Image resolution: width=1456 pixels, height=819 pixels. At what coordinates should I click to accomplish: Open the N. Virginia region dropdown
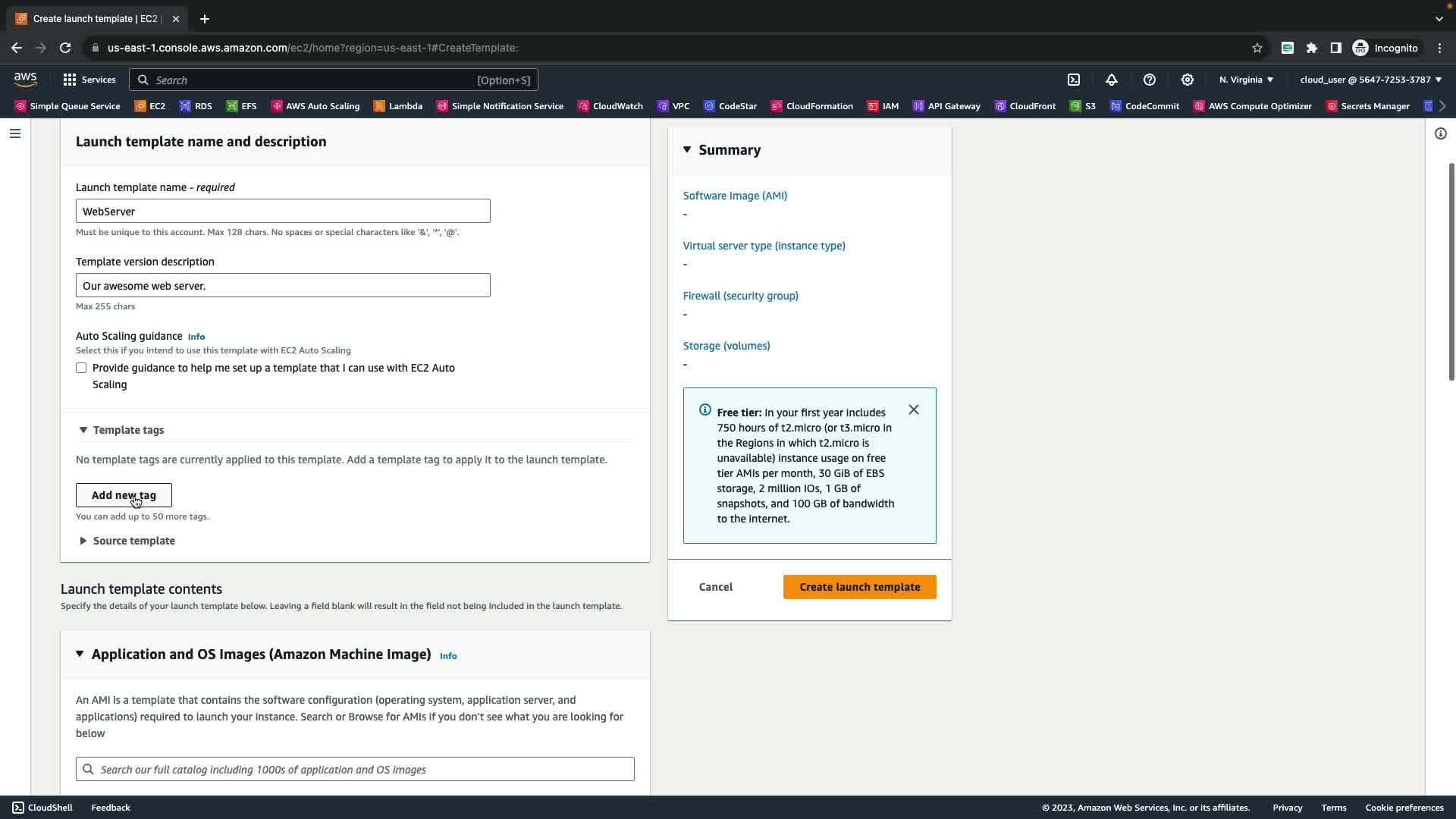1246,80
